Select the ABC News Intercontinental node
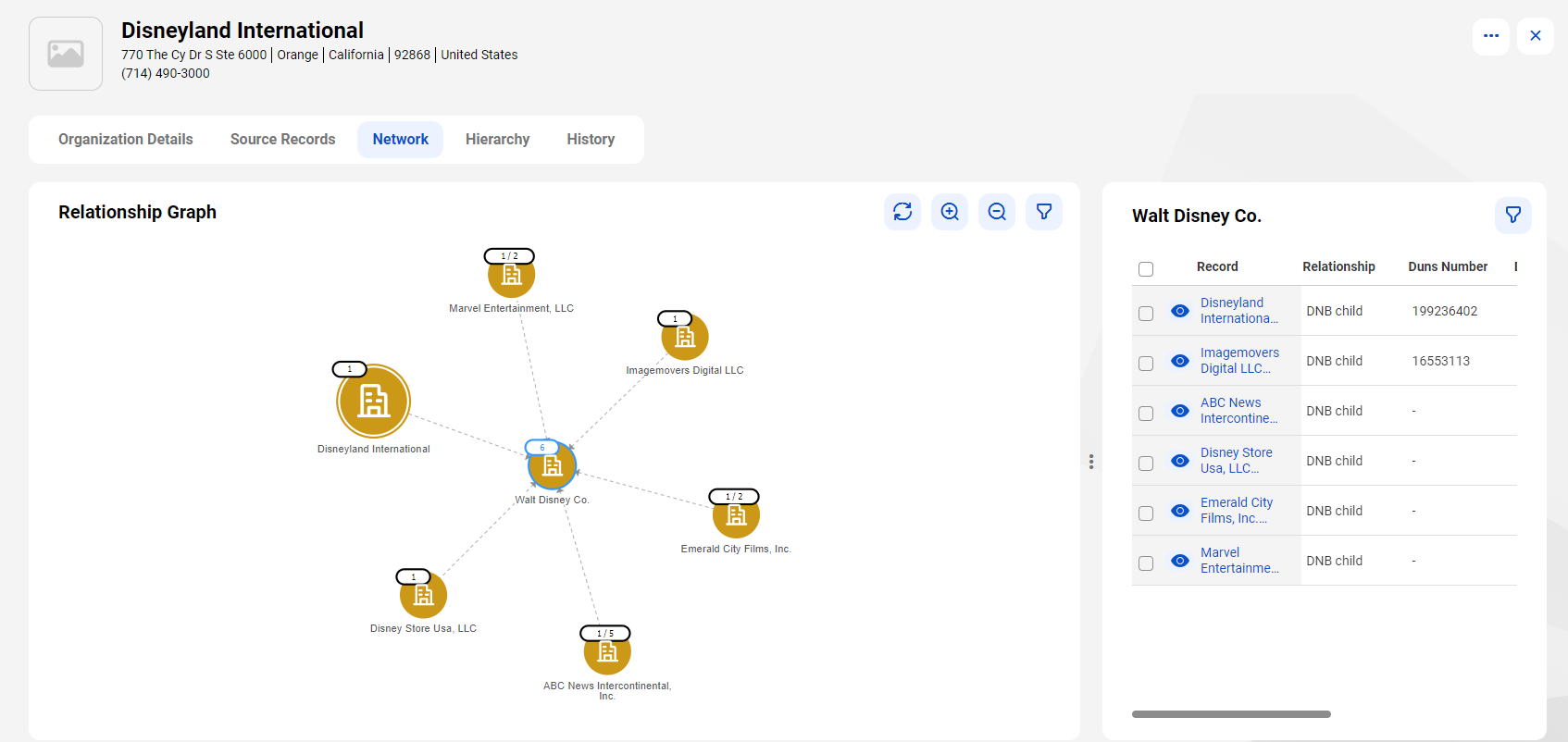This screenshot has width=1568, height=742. (607, 652)
